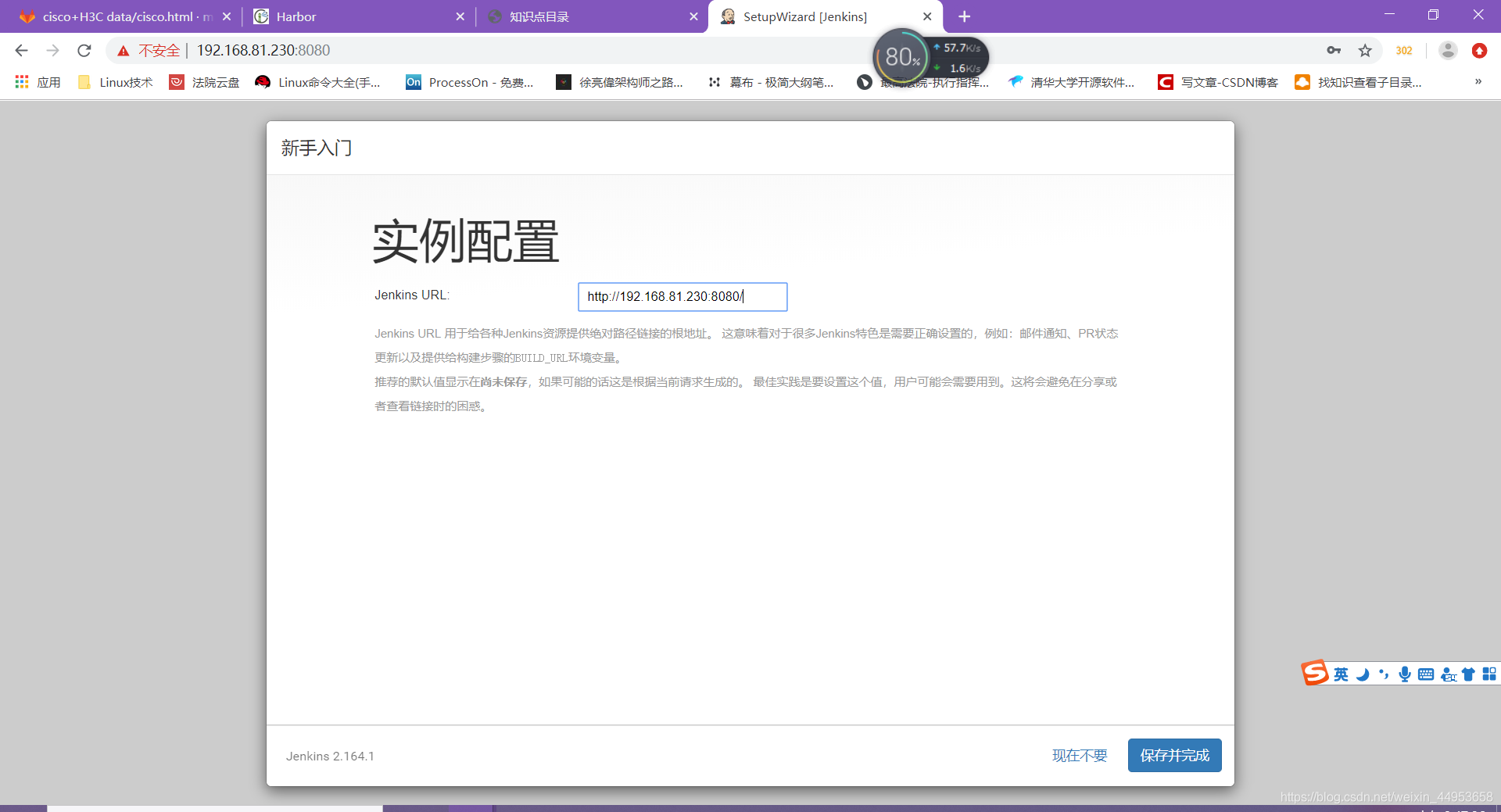Click the address bar URL
Viewport: 1501px width, 812px height.
(263, 51)
